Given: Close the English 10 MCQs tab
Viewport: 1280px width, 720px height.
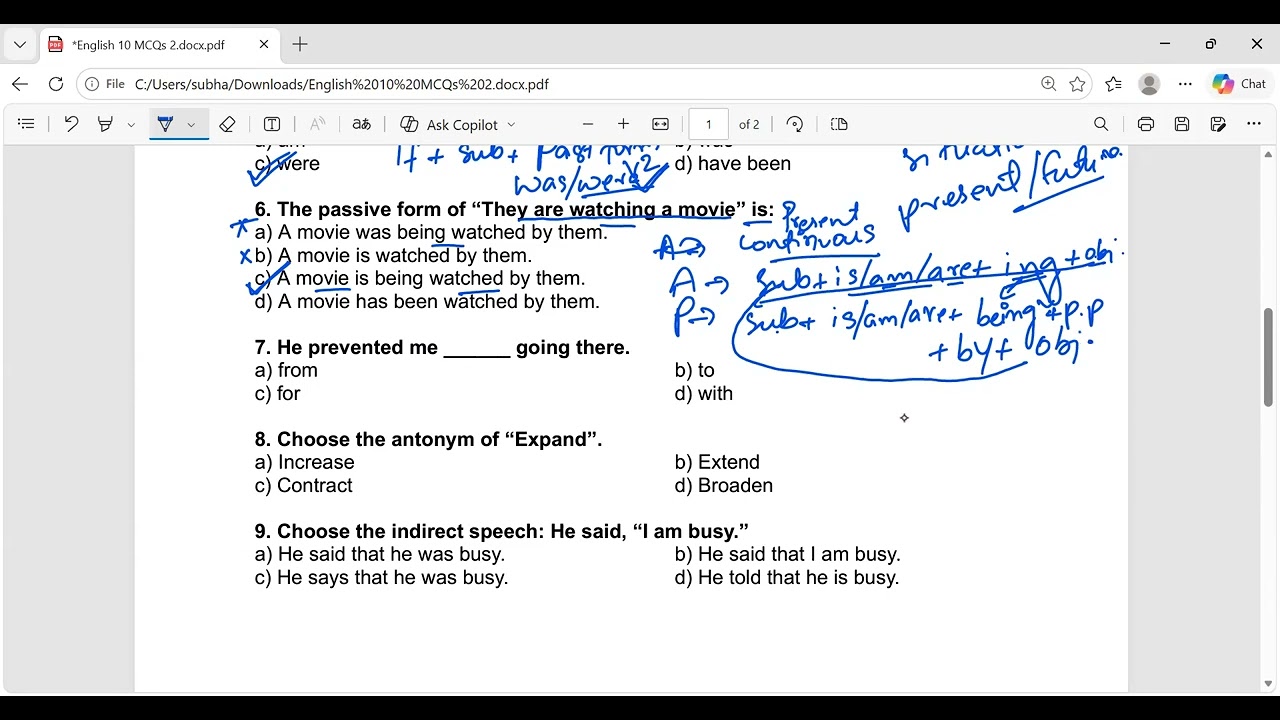Looking at the screenshot, I should click(x=264, y=45).
